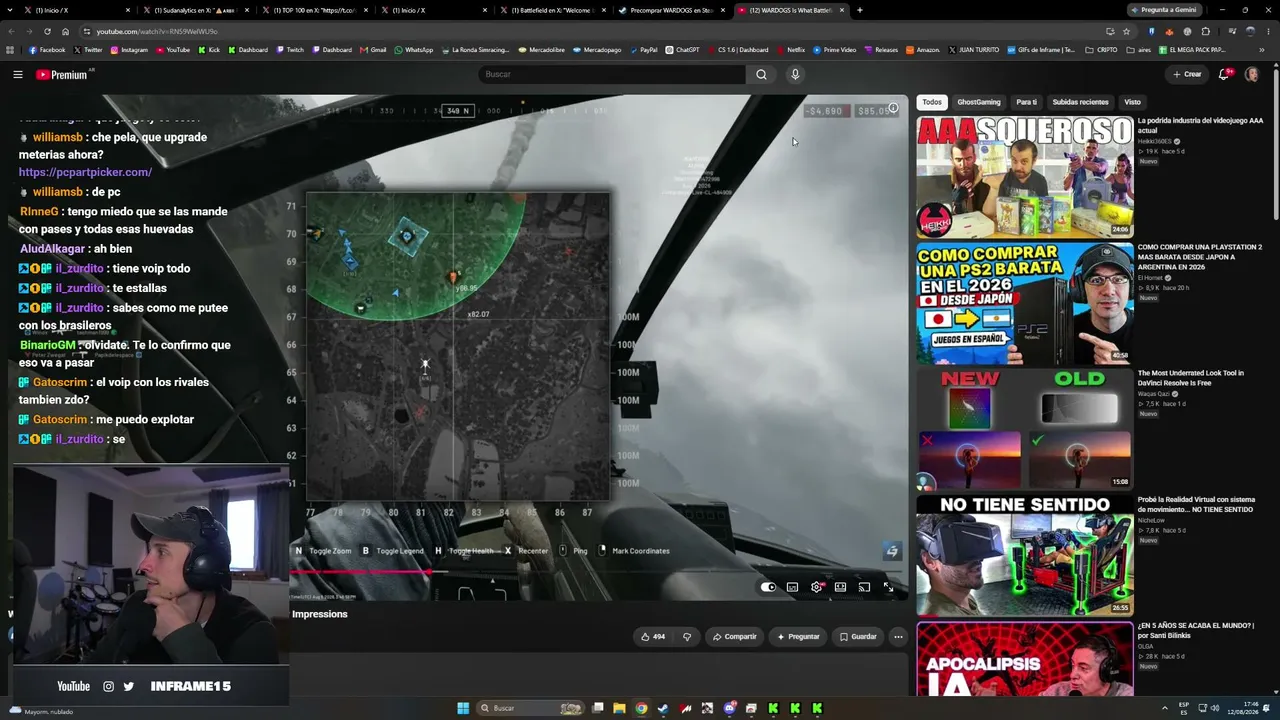Click the Preguntar button
The image size is (1280, 720).
click(798, 636)
